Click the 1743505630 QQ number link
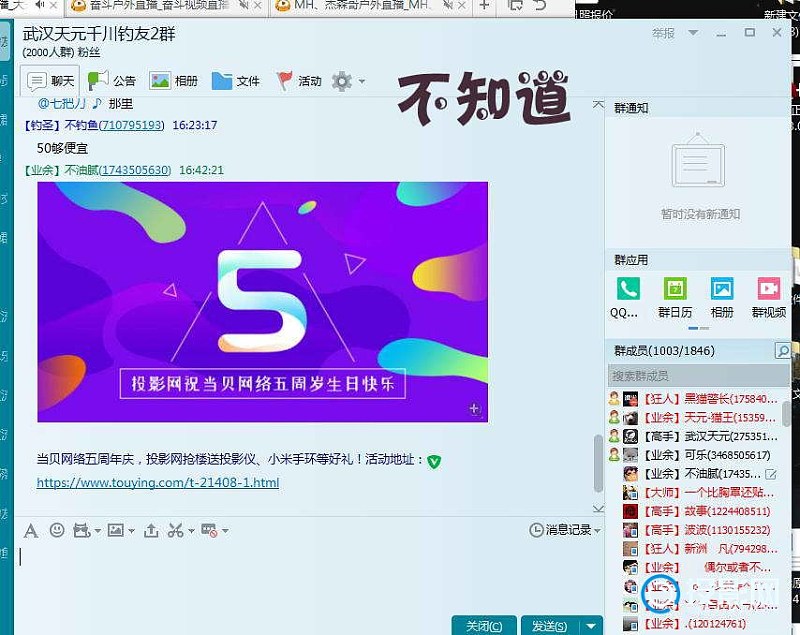 click(135, 170)
